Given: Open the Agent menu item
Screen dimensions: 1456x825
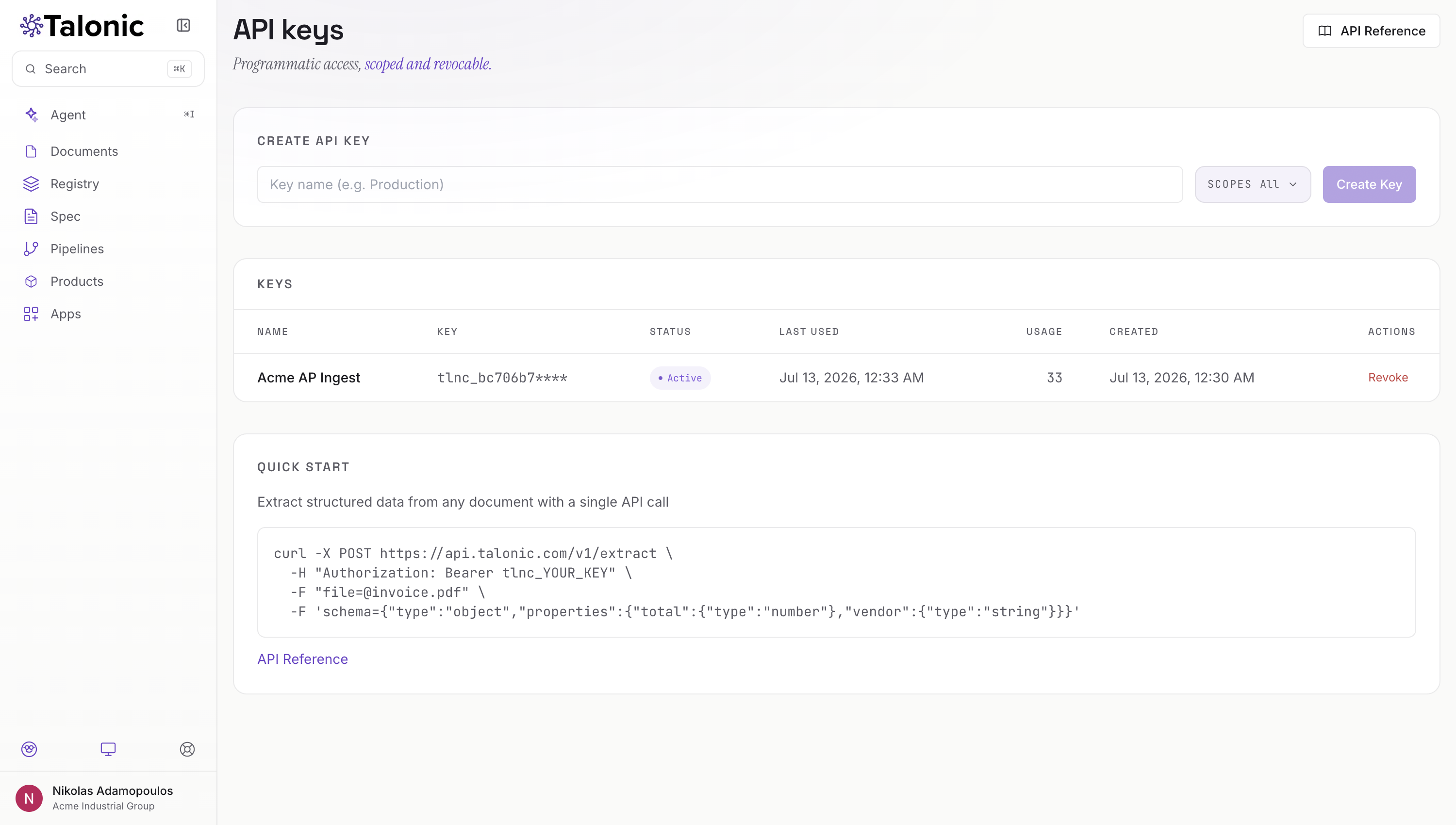Looking at the screenshot, I should point(108,115).
